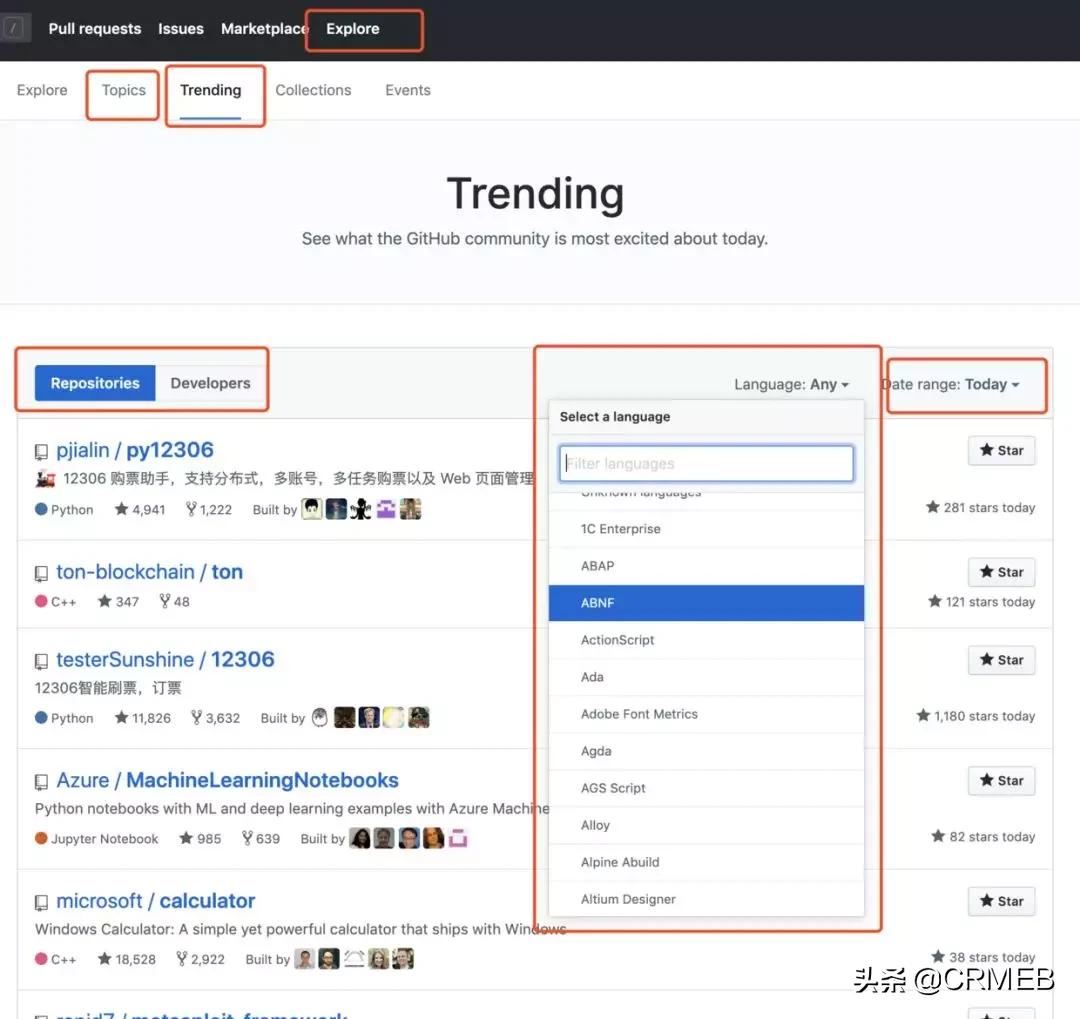This screenshot has width=1080, height=1019.
Task: Open the ton-blockchain / ton repository
Action: pos(149,572)
